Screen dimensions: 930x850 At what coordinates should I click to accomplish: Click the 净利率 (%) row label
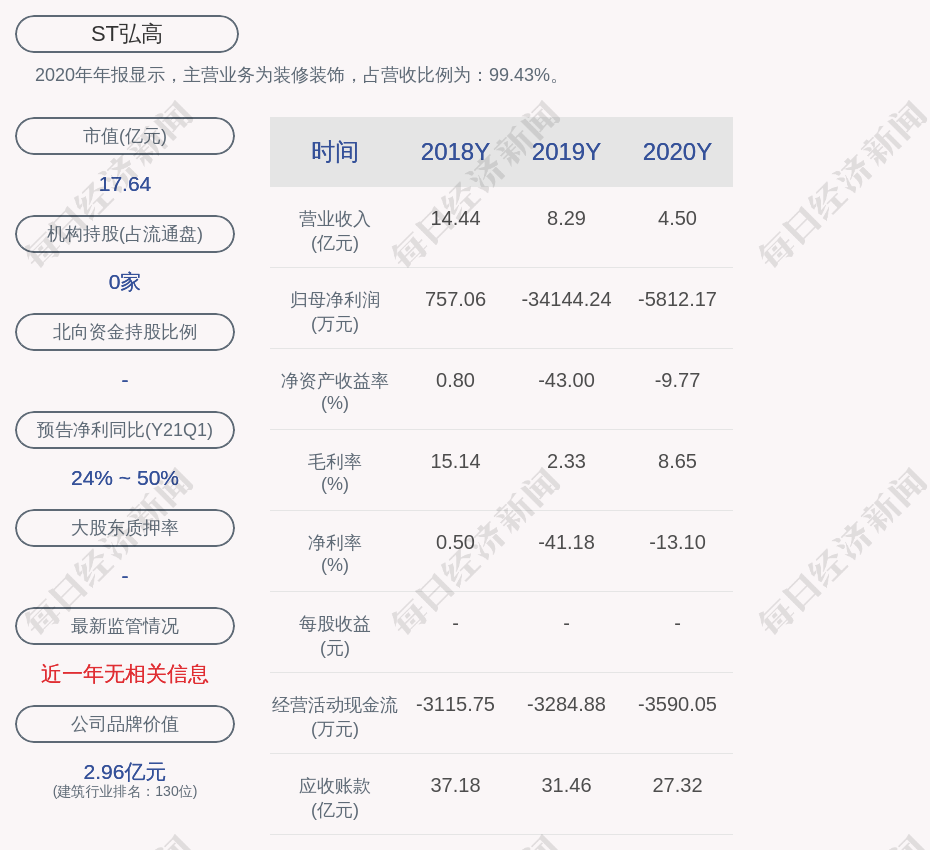point(335,553)
